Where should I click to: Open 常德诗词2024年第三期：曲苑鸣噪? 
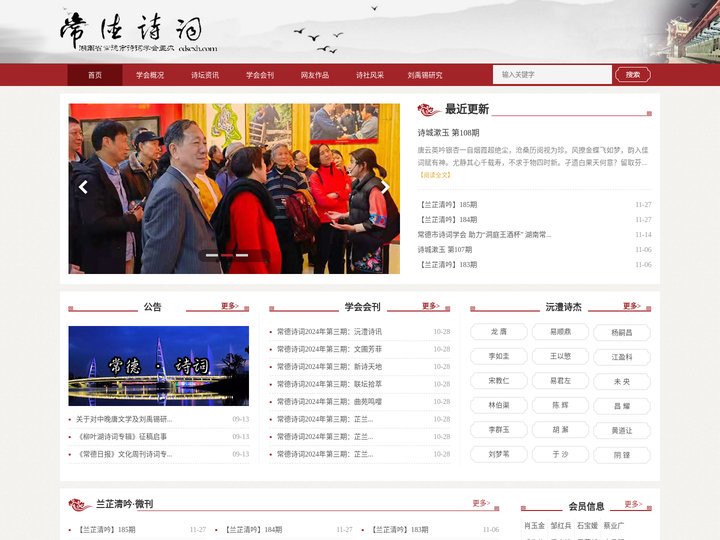(329, 401)
